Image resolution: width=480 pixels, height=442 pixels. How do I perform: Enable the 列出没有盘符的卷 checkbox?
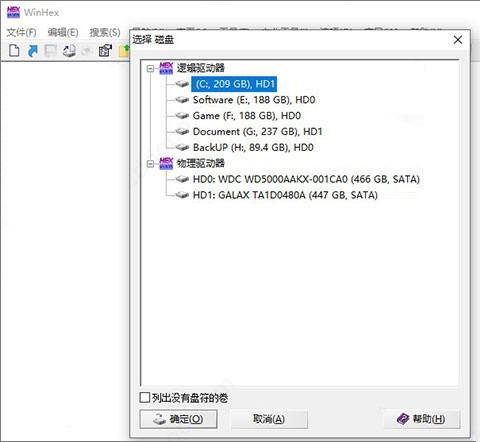coord(144,397)
